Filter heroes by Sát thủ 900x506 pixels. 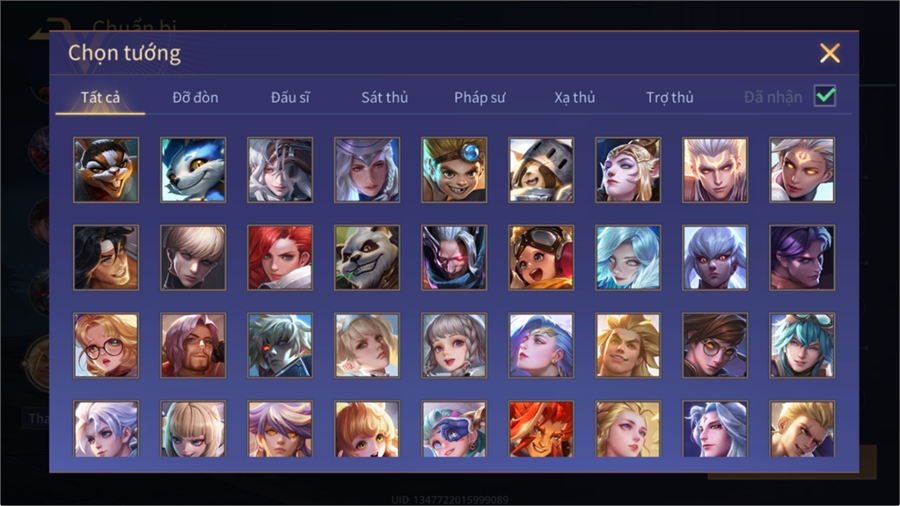(x=385, y=98)
